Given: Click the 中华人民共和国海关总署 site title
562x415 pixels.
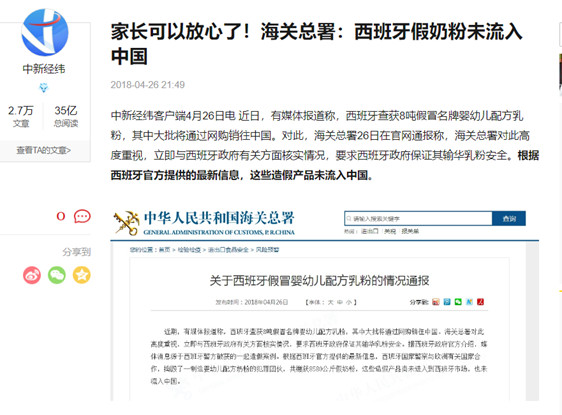Looking at the screenshot, I should click(219, 218).
